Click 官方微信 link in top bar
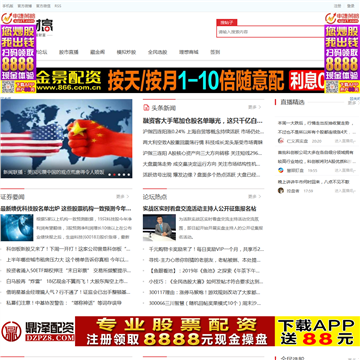 pyautogui.click(x=43, y=6)
